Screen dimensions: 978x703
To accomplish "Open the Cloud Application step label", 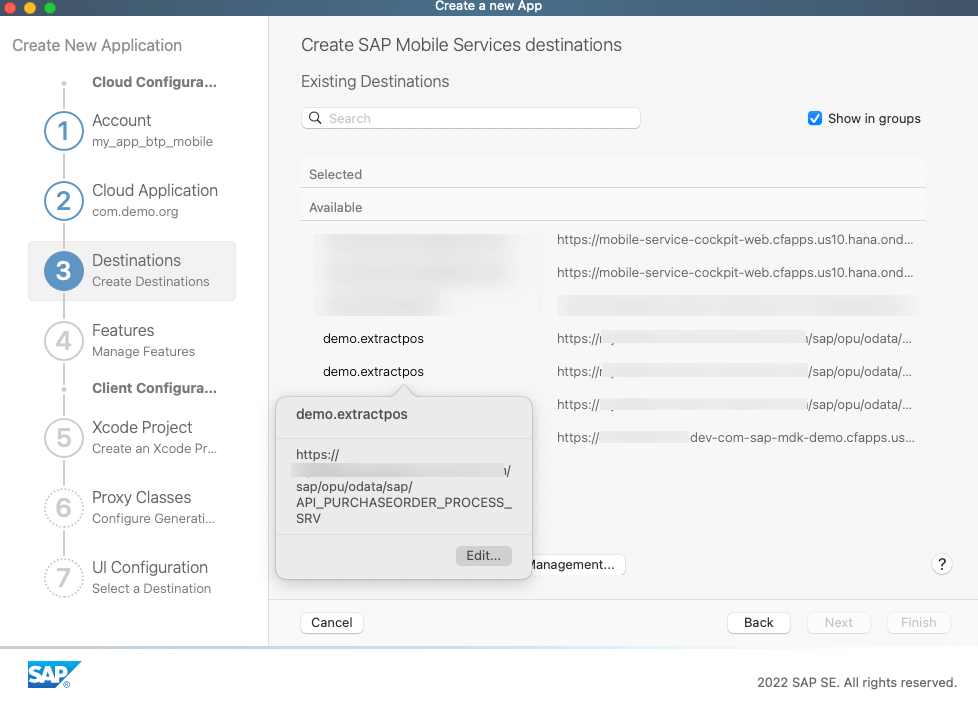I will (155, 190).
